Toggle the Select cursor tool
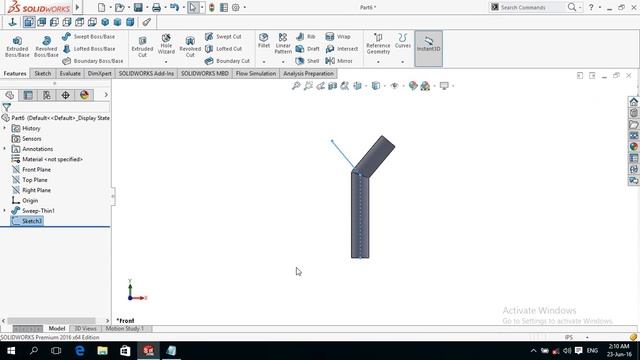 pos(193,7)
